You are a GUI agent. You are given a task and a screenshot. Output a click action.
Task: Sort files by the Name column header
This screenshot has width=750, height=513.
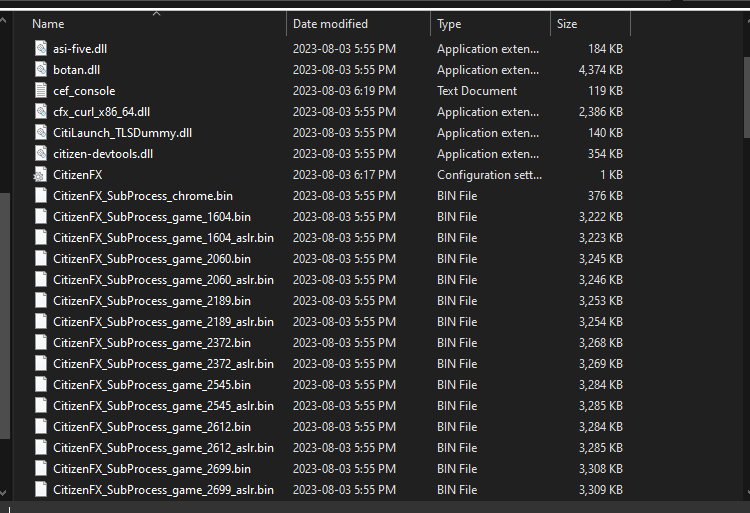(x=48, y=24)
